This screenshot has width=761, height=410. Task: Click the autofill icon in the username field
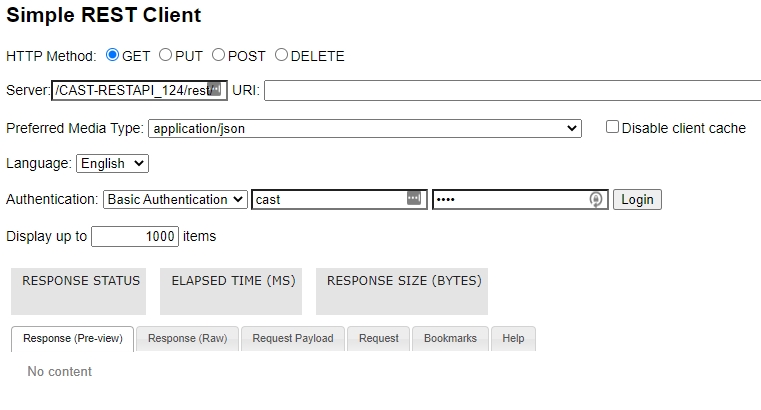pos(414,198)
